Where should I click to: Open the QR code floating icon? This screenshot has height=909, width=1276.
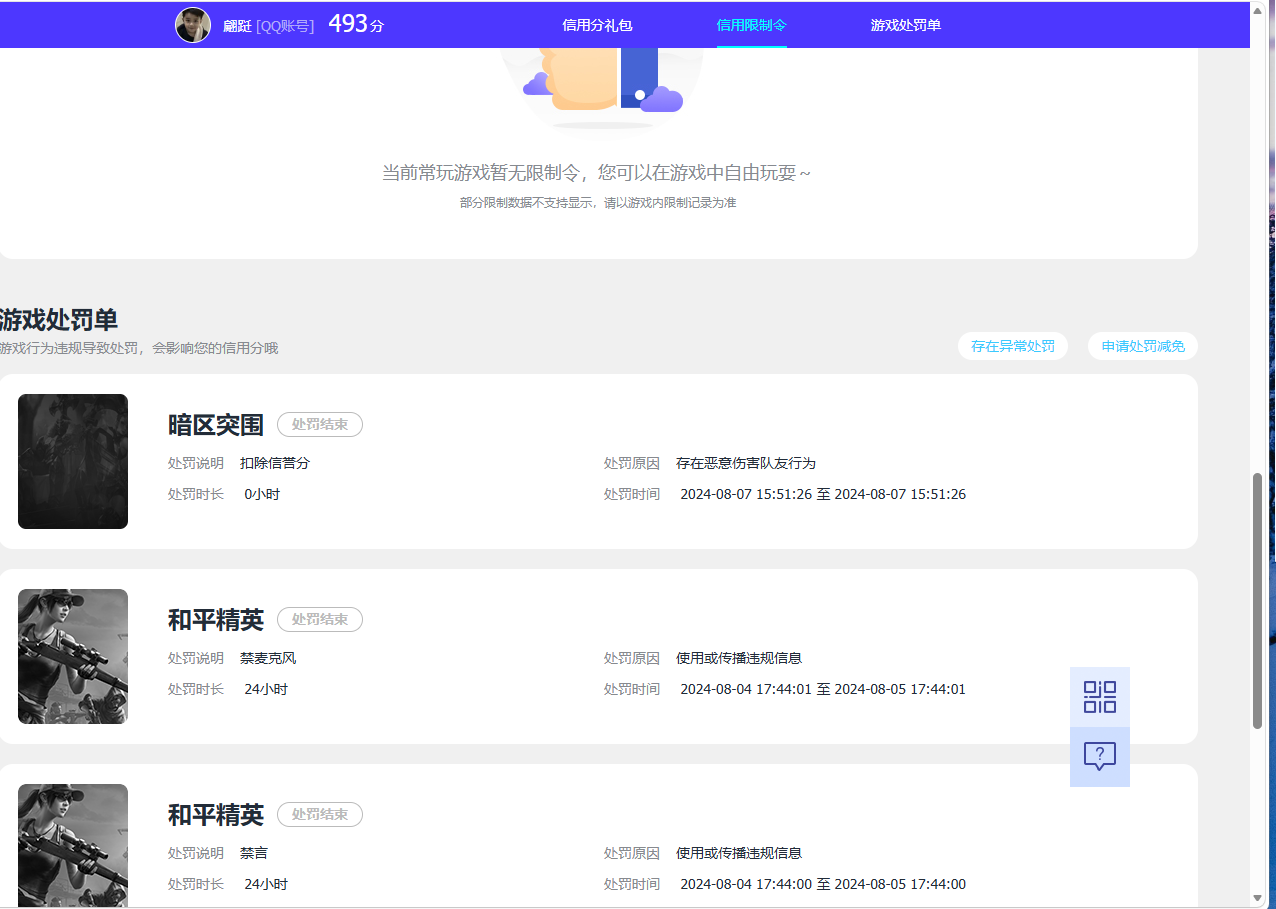(1100, 697)
